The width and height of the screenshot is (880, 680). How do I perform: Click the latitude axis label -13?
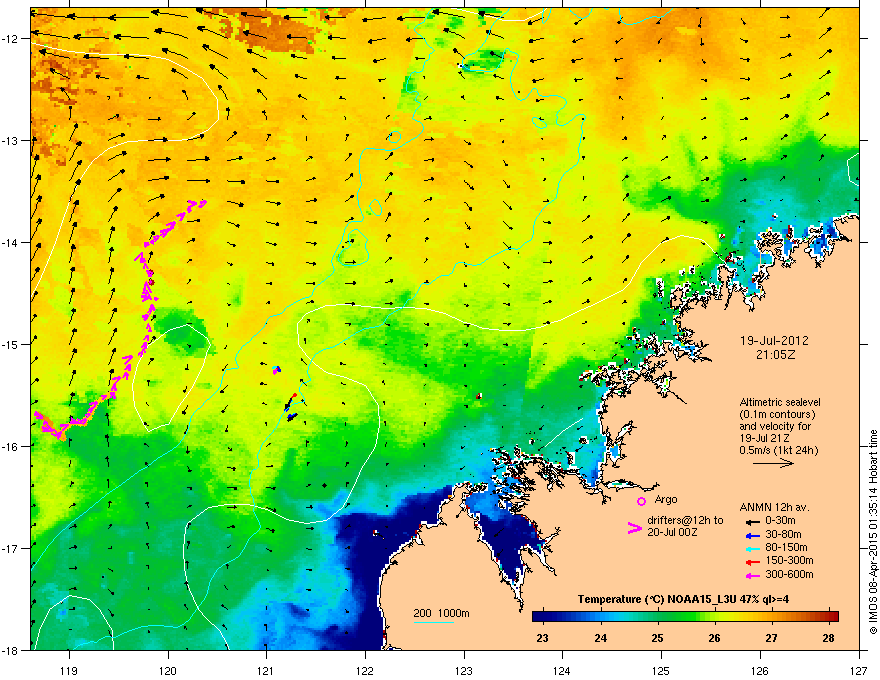click(13, 140)
